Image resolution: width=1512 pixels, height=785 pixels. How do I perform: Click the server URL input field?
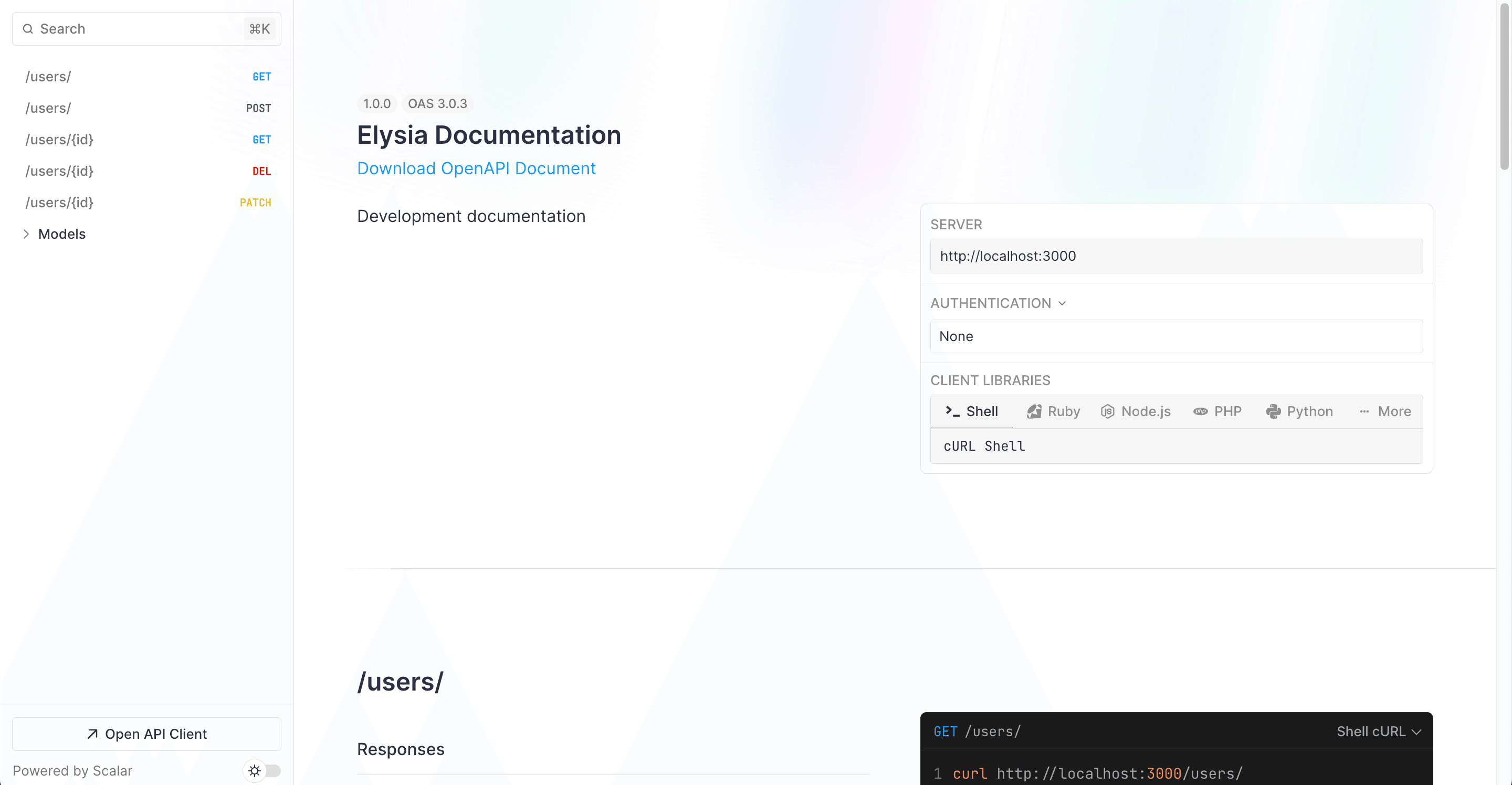pyautogui.click(x=1176, y=256)
